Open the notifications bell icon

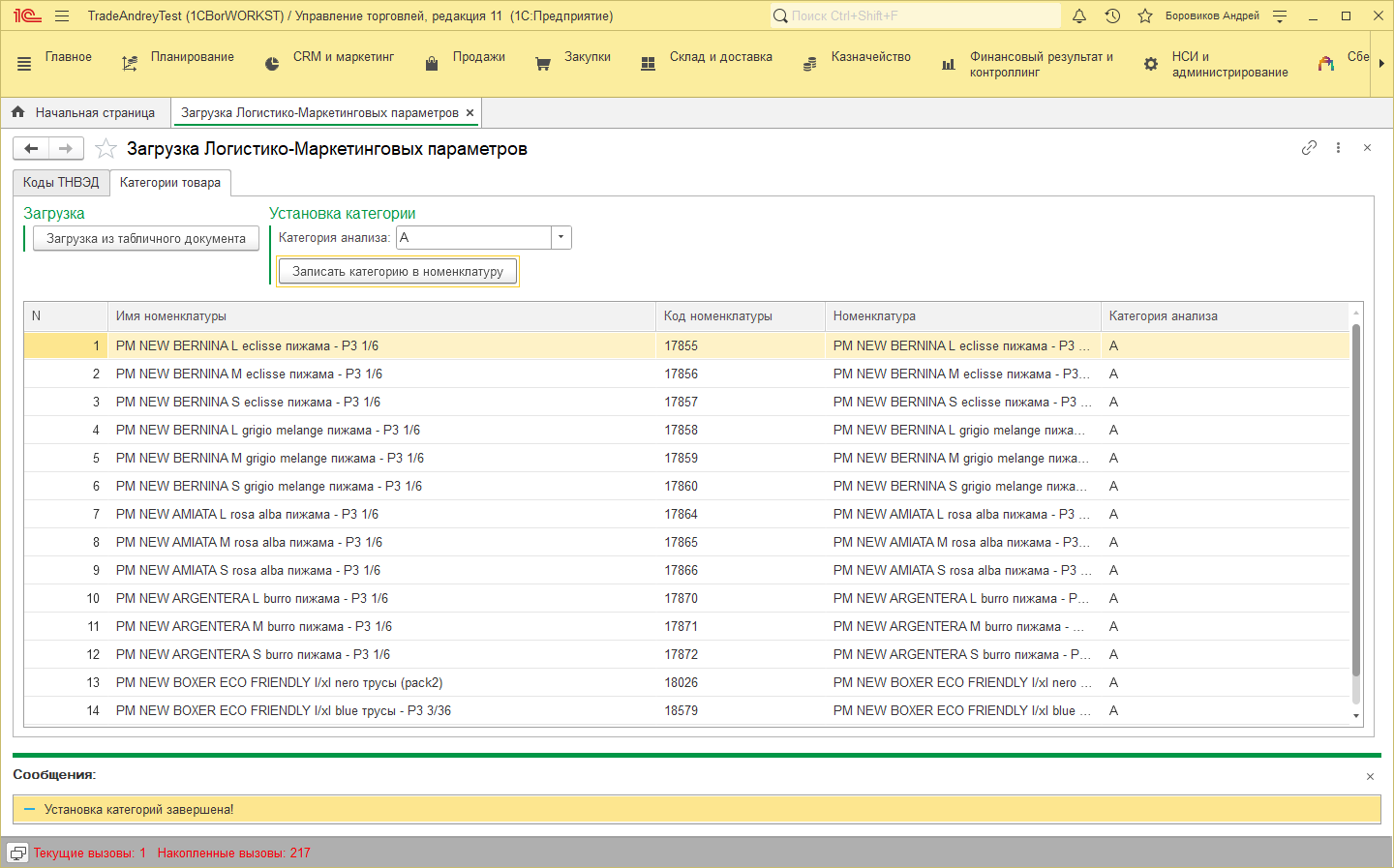click(1079, 15)
